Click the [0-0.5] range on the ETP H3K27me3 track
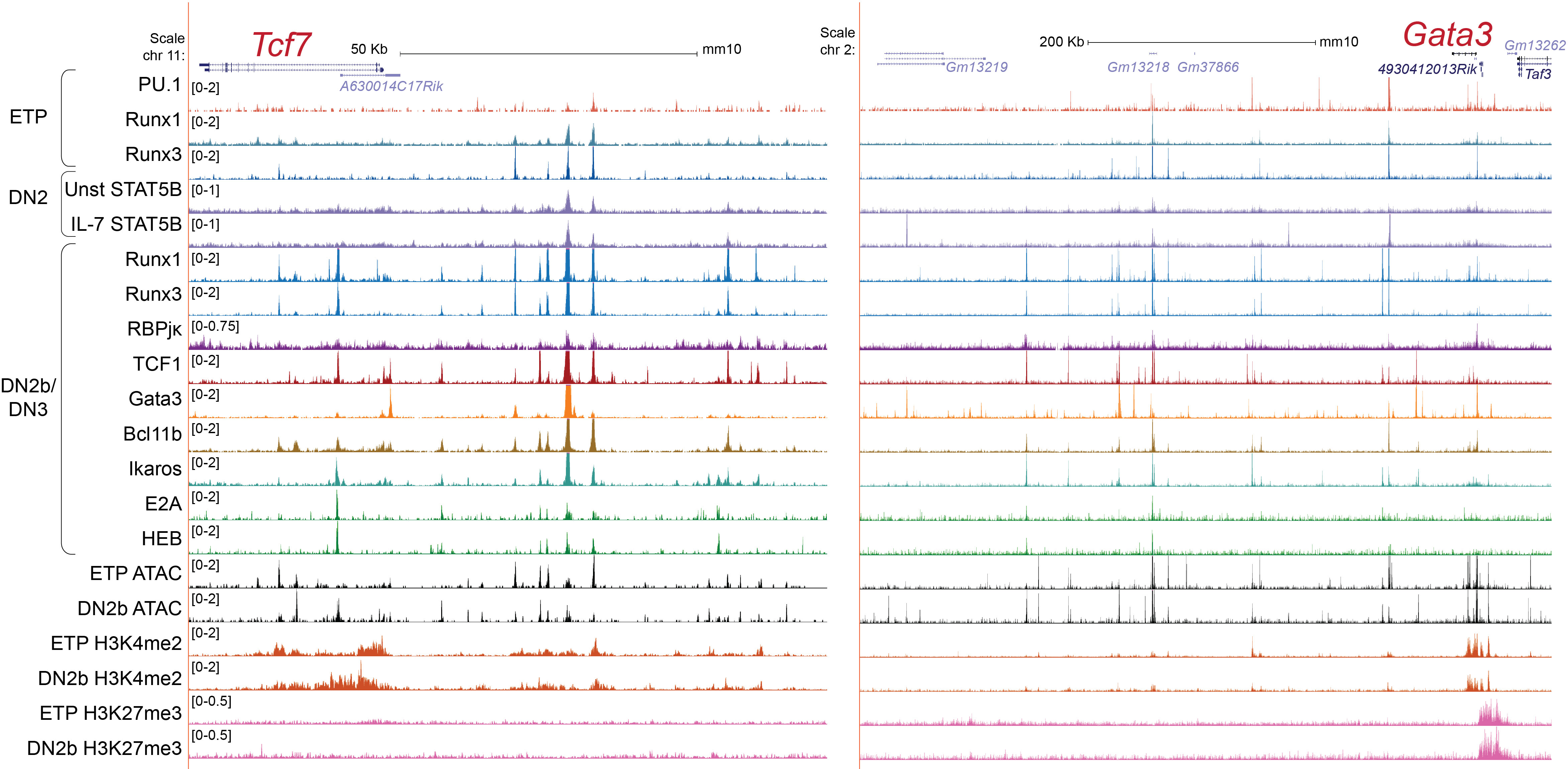The width and height of the screenshot is (1568, 769). click(x=211, y=701)
